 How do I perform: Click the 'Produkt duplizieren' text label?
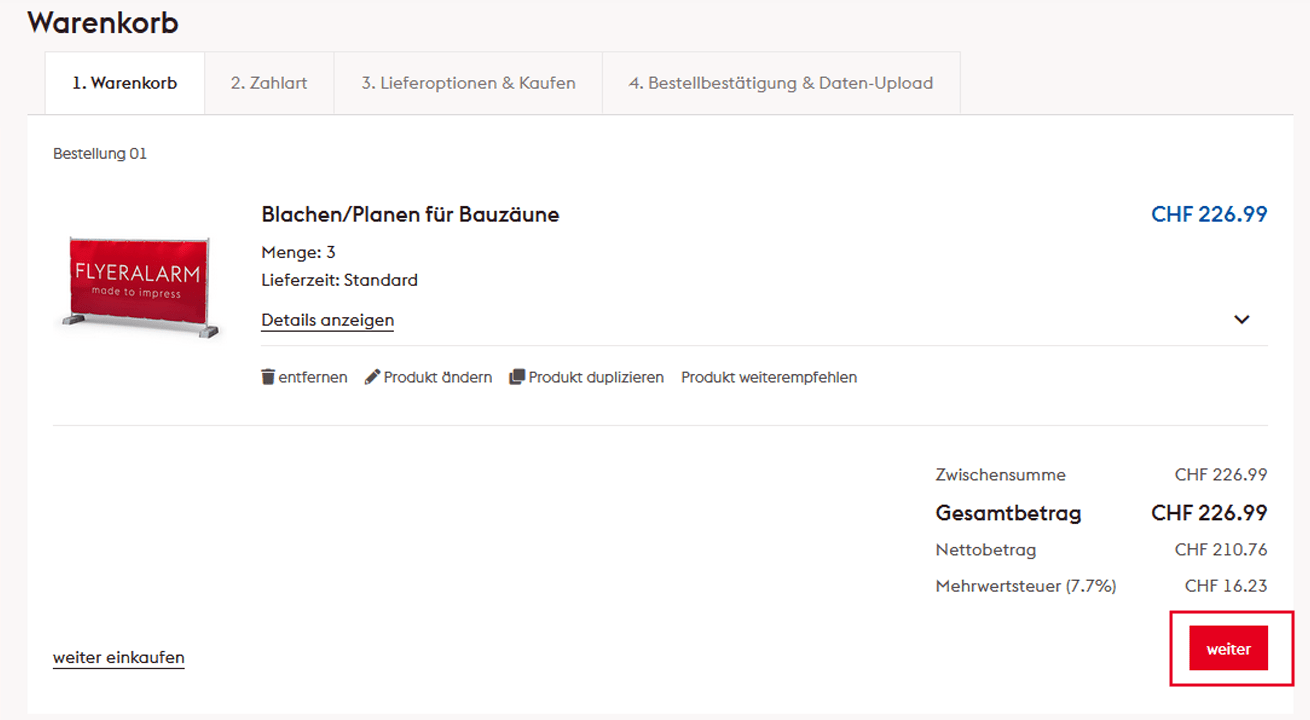click(x=596, y=377)
